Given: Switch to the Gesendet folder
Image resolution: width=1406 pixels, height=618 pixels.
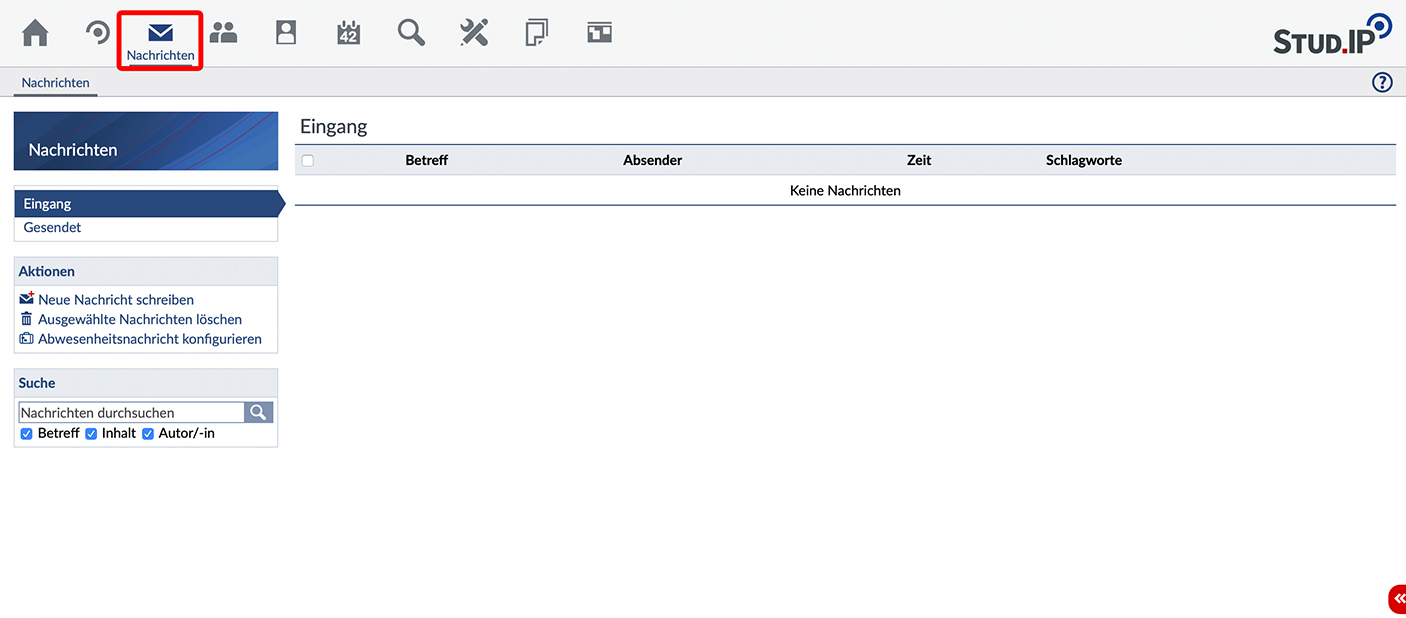Looking at the screenshot, I should click(52, 227).
